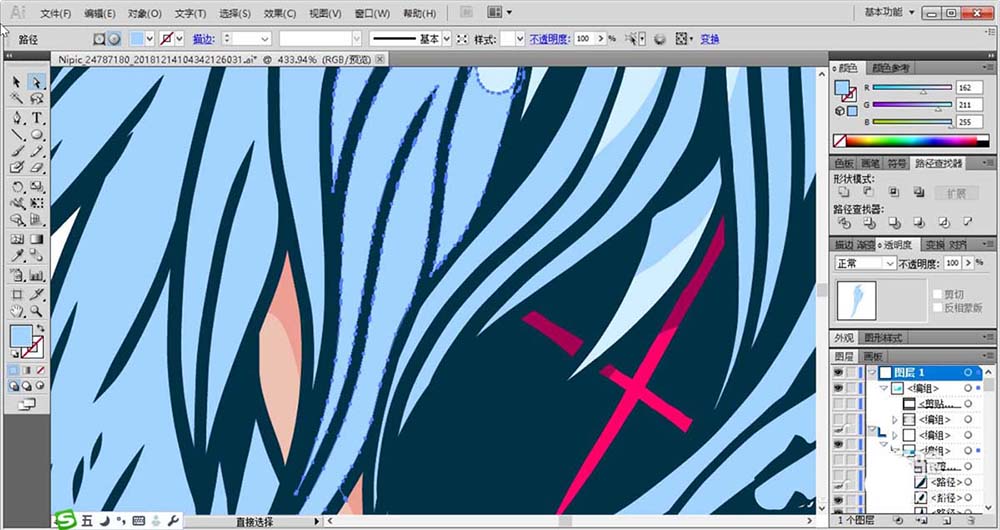Image resolution: width=1000 pixels, height=530 pixels.
Task: Click Divide in Pathfinder panel
Action: (x=844, y=222)
